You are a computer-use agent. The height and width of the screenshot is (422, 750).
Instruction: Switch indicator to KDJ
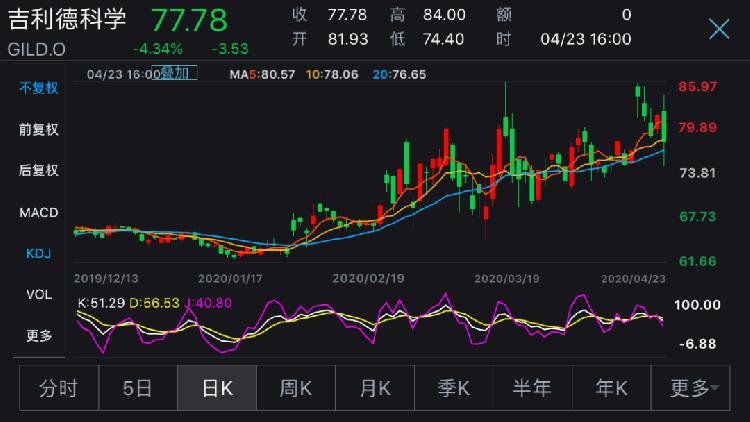39,253
